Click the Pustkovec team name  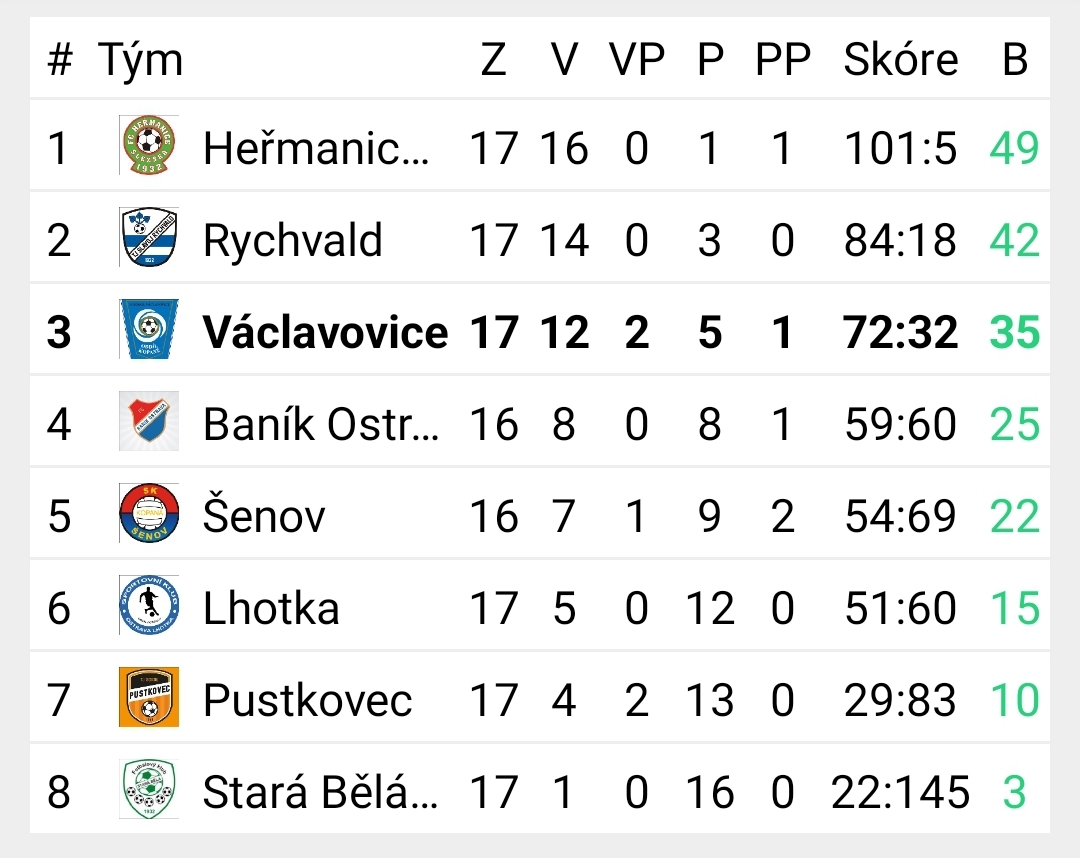point(307,700)
